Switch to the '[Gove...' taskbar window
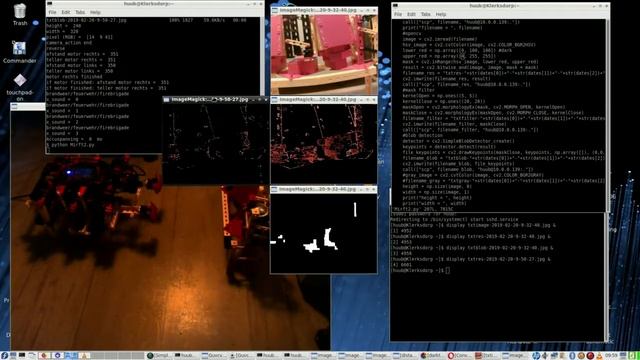This screenshot has height=360, width=640. [242, 356]
